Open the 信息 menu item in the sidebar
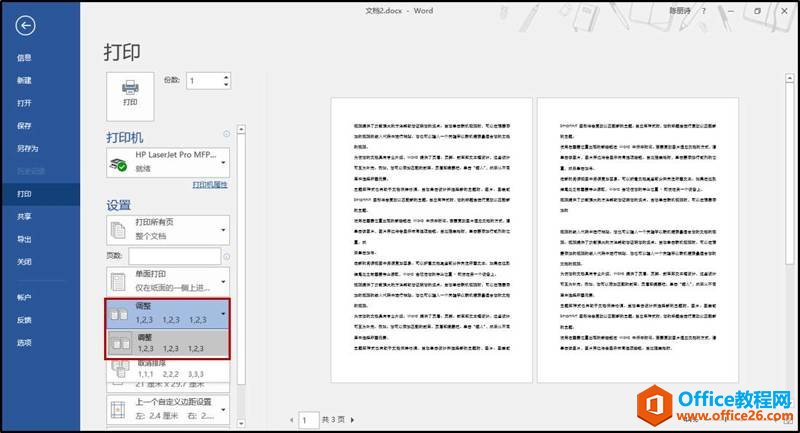Viewport: 800px width, 433px height. pyautogui.click(x=24, y=57)
